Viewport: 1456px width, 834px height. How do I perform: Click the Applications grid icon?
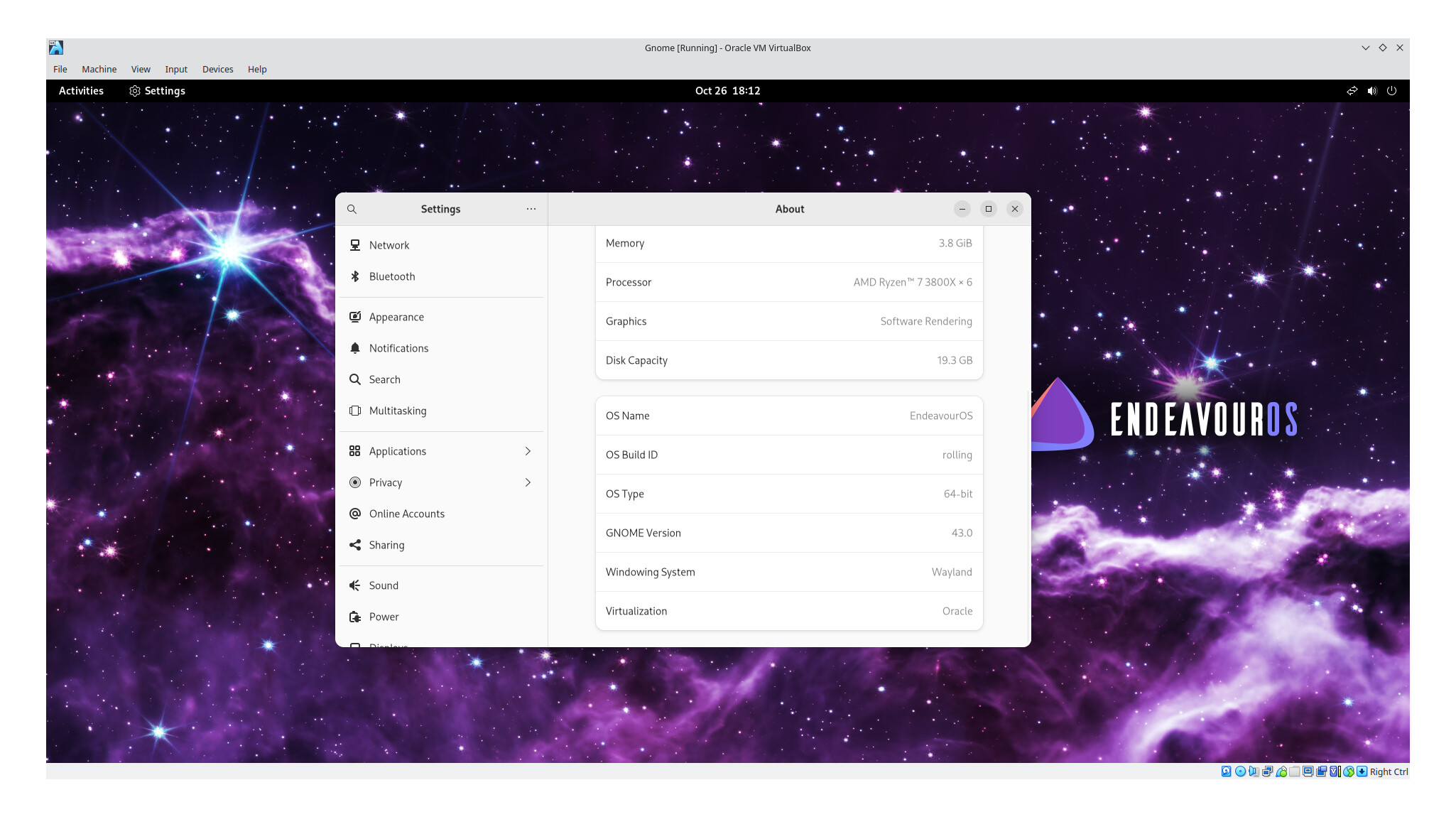[355, 451]
